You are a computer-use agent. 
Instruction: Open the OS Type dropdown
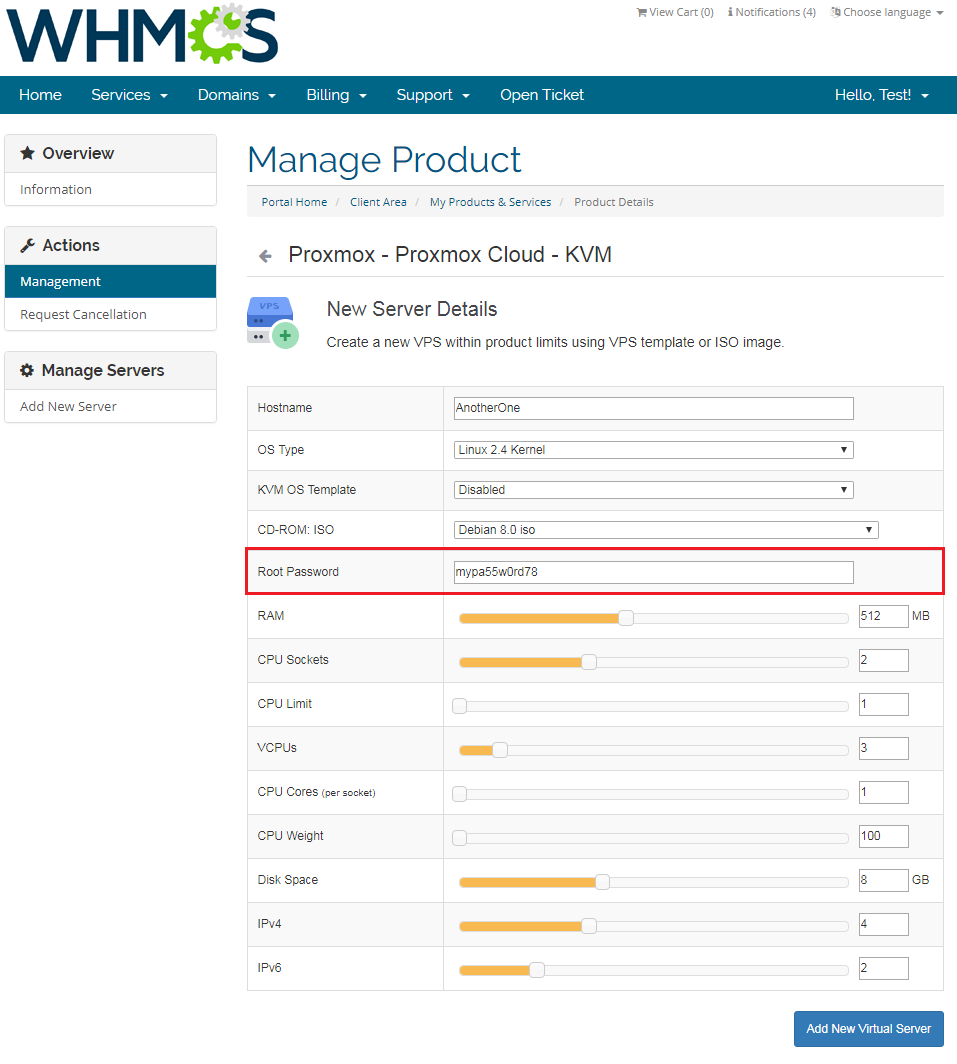[654, 450]
